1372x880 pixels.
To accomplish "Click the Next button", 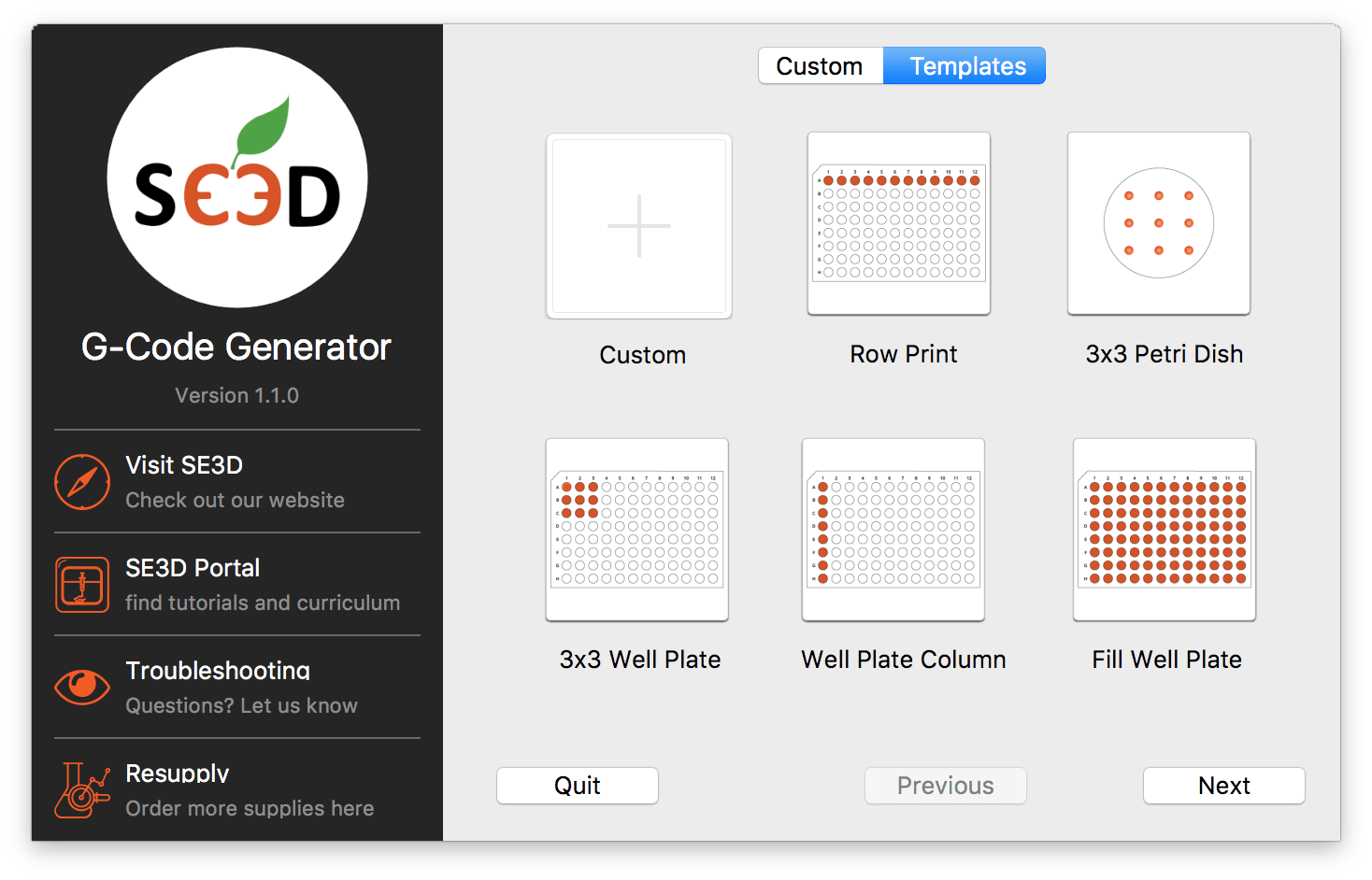I will point(1223,786).
